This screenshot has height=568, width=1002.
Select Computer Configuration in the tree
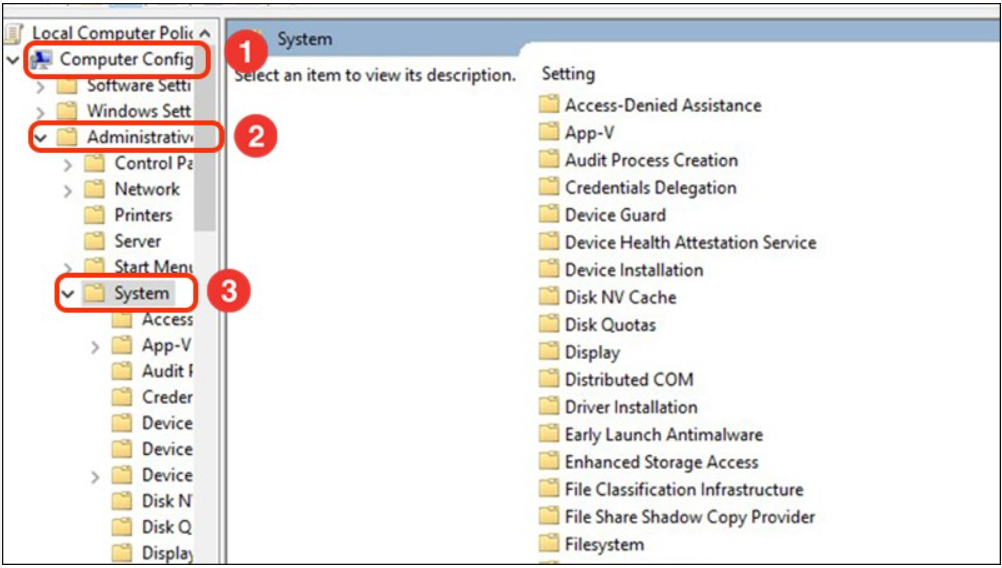click(113, 59)
